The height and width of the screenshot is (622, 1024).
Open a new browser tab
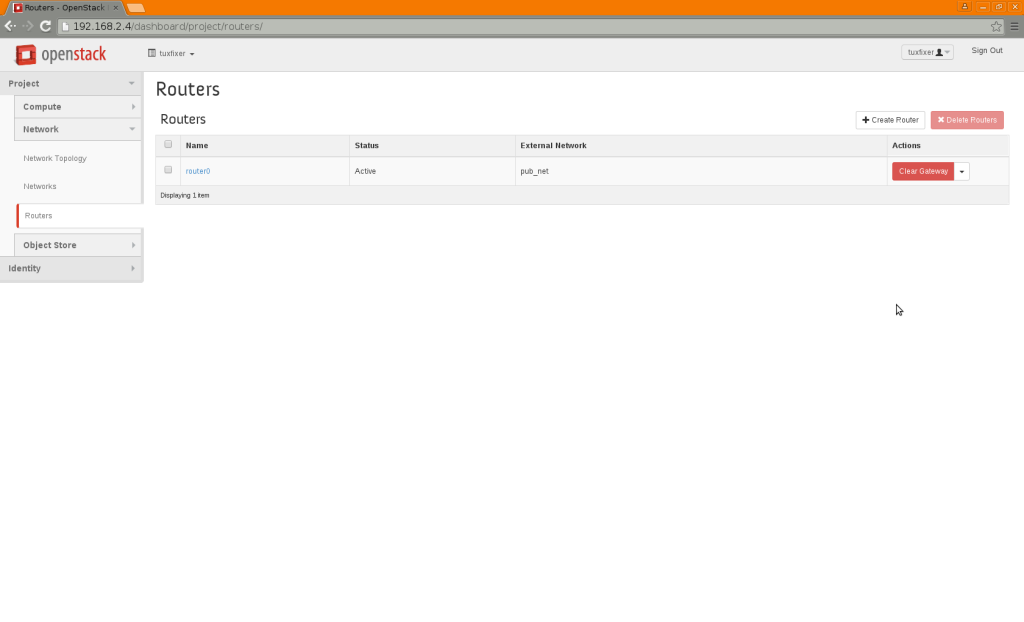[136, 7]
